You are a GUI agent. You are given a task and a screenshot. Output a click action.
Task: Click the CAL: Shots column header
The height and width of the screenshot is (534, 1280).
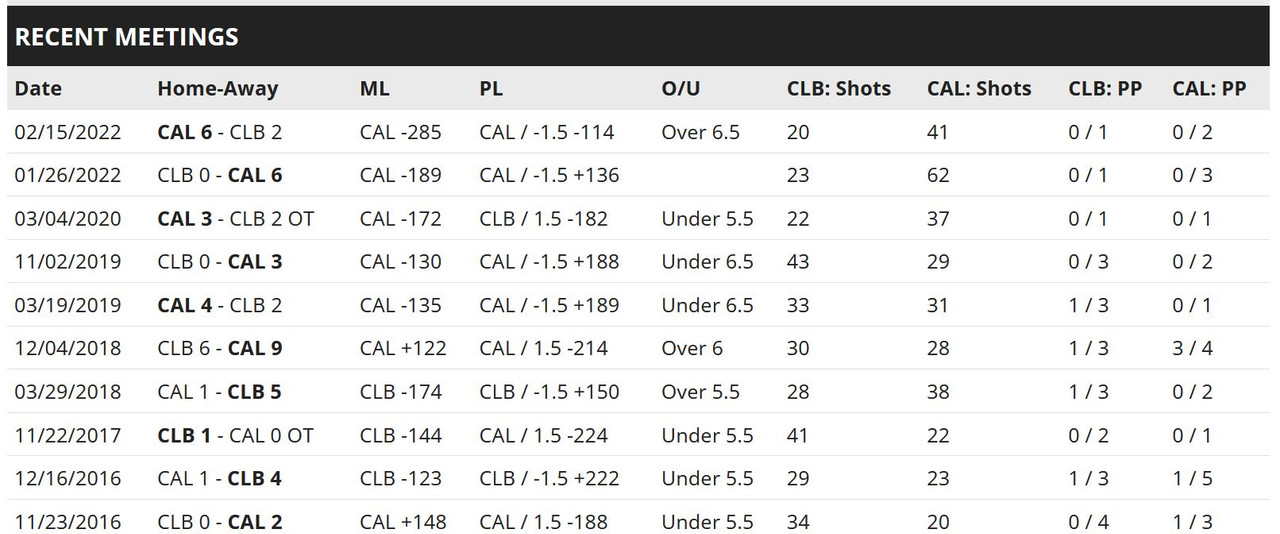click(978, 89)
